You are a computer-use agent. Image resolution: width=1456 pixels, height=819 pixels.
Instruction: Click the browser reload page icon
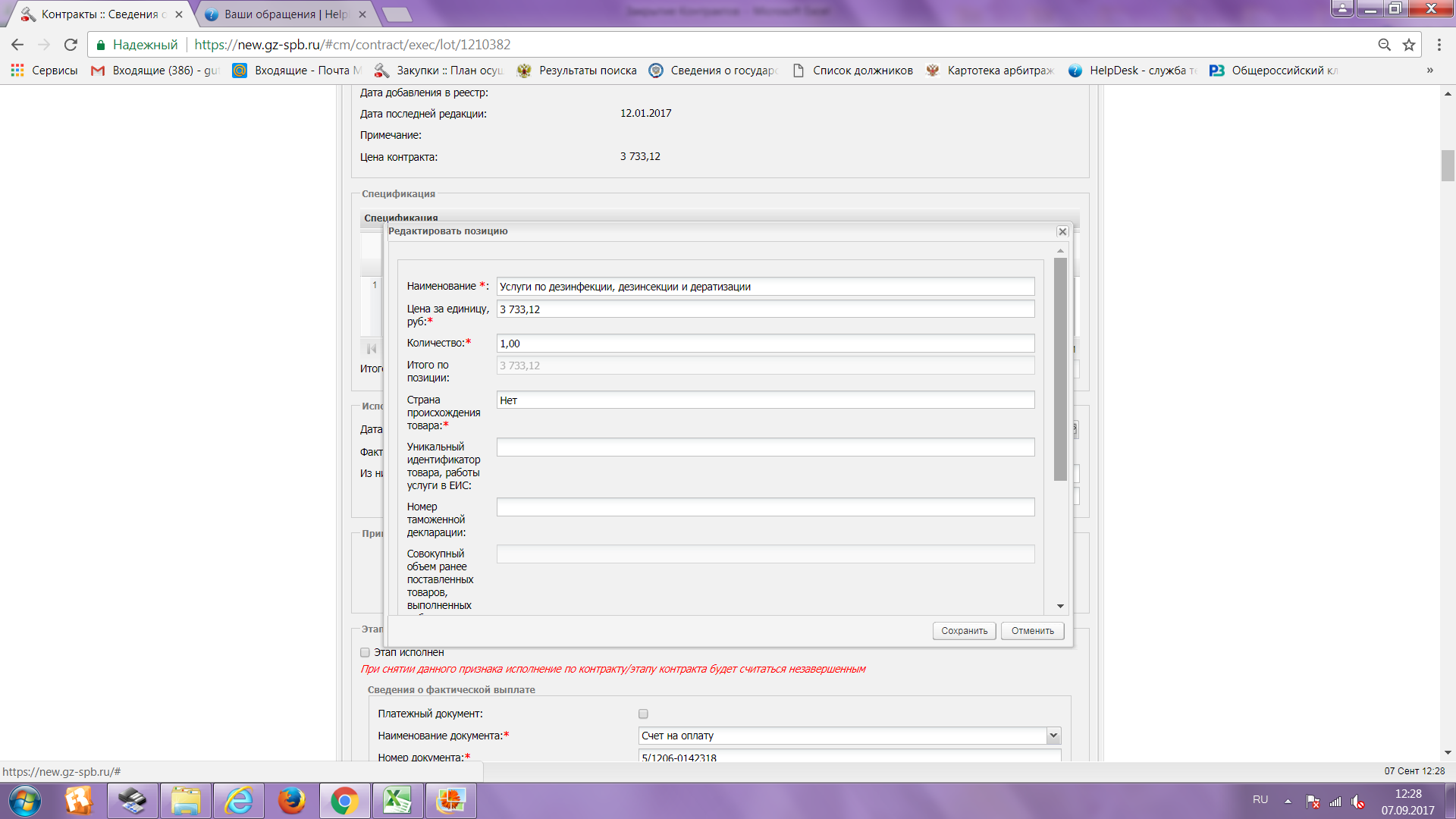click(71, 45)
